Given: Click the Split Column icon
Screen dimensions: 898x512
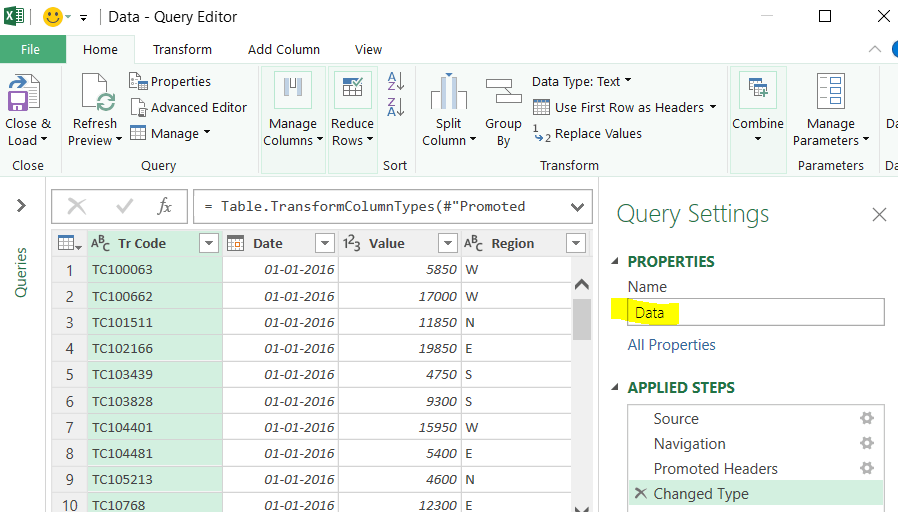Looking at the screenshot, I should pyautogui.click(x=448, y=92).
